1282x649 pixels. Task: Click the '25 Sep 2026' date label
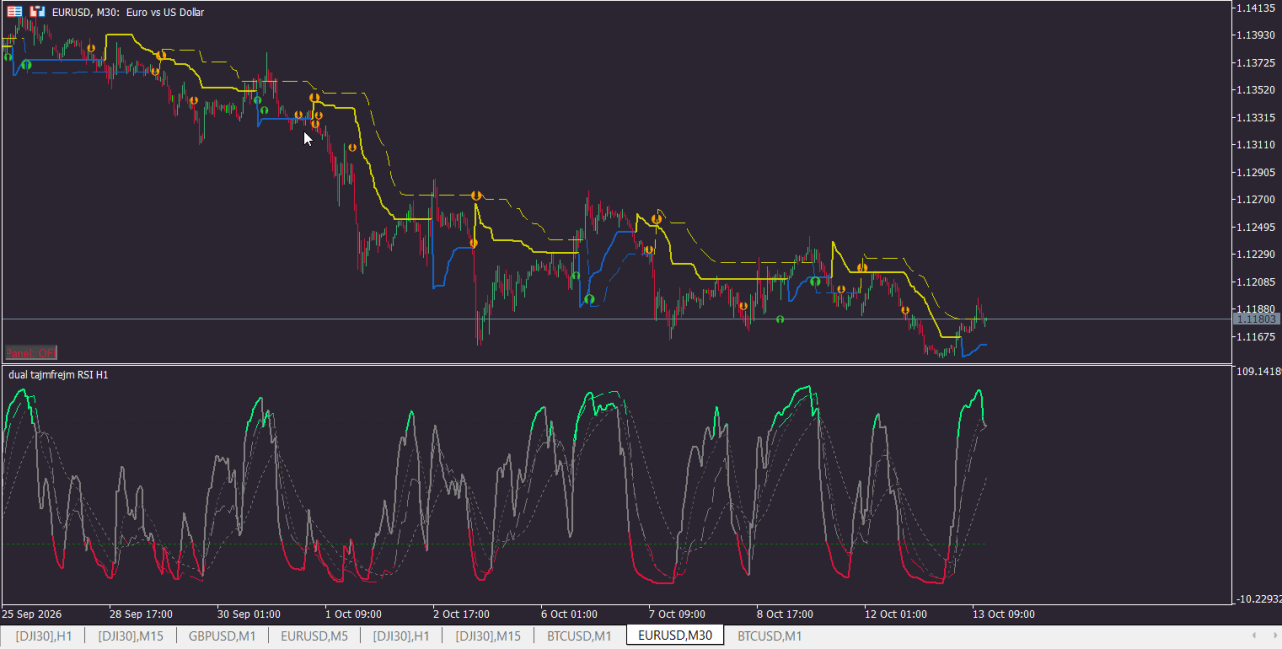pyautogui.click(x=32, y=614)
